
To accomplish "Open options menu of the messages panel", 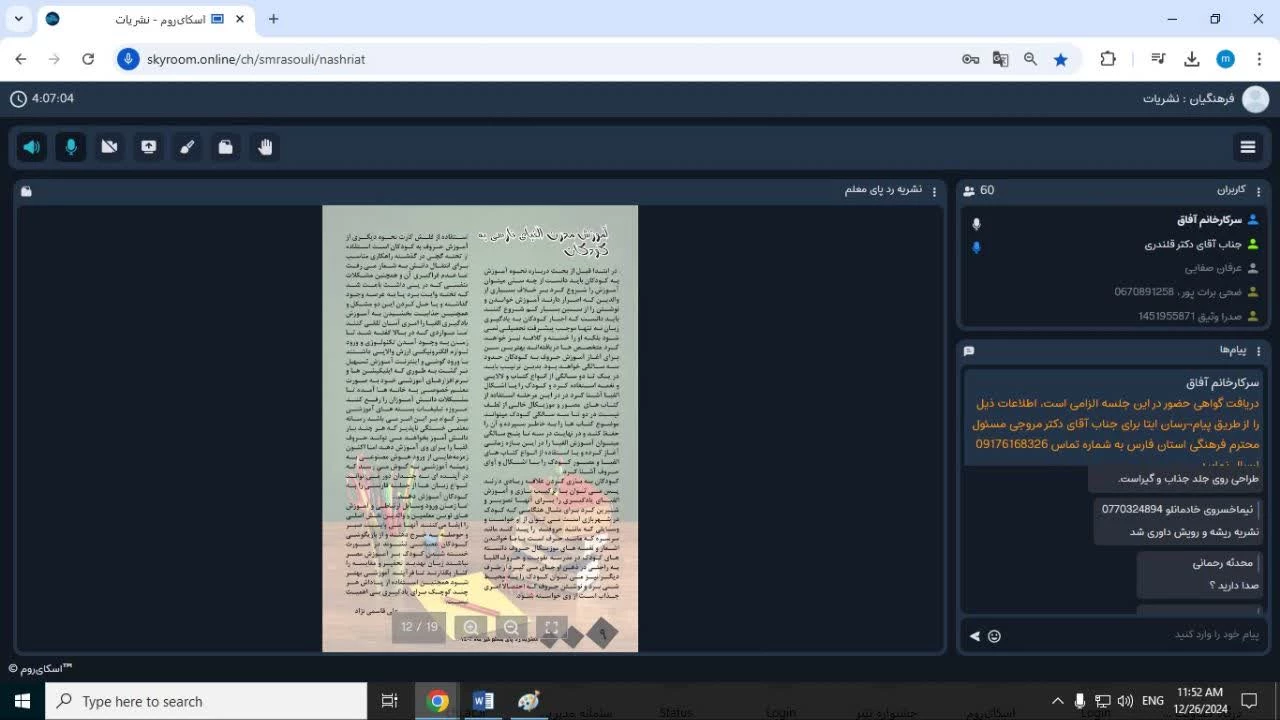I will click(x=1259, y=351).
